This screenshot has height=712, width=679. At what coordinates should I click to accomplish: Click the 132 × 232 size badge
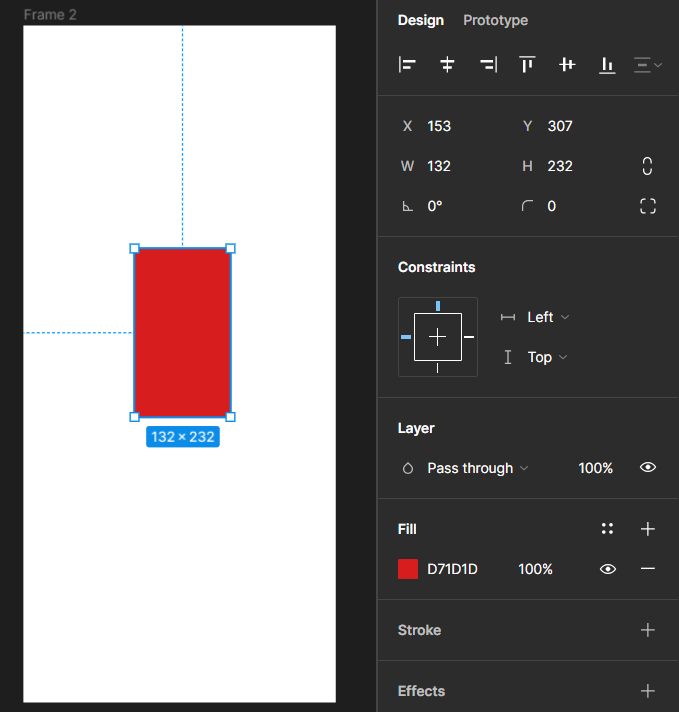tap(183, 437)
